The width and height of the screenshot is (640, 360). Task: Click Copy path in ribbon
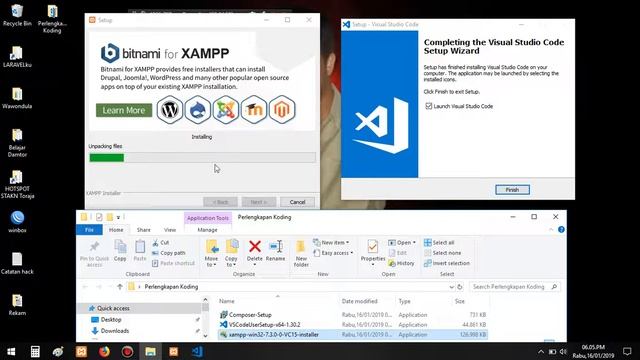[x=169, y=253]
